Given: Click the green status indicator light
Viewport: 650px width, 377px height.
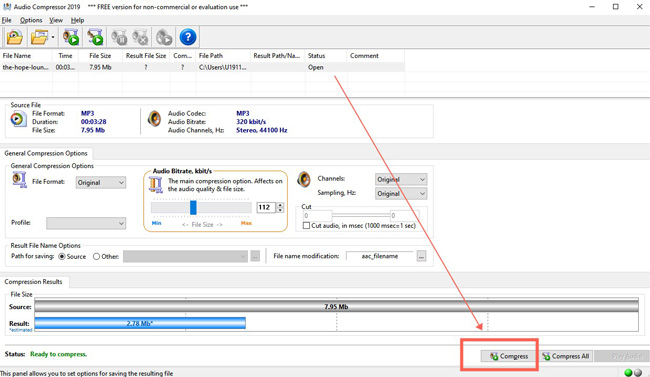Looking at the screenshot, I should click(x=628, y=372).
